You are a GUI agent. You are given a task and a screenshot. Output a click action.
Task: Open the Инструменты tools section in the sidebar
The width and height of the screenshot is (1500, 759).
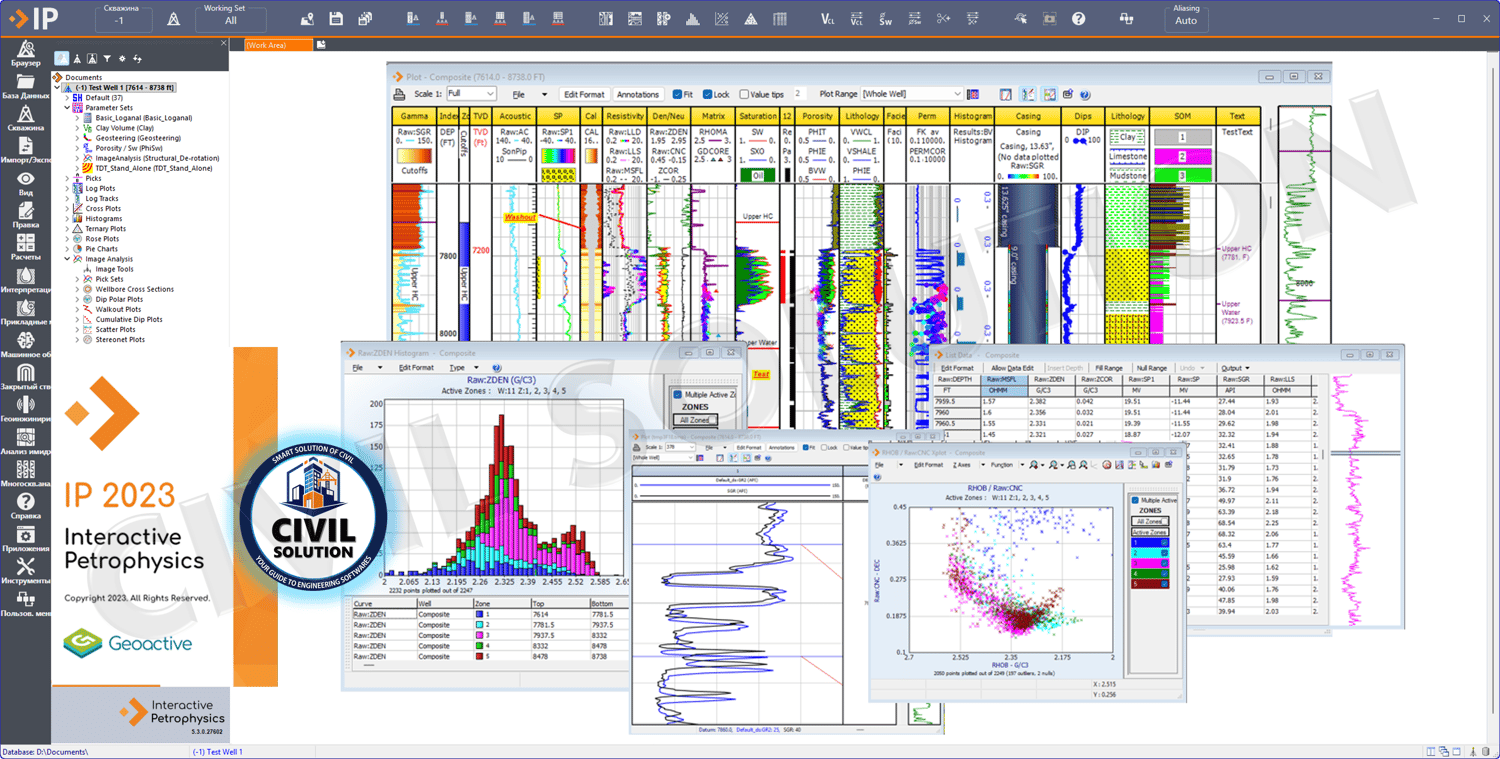point(26,571)
